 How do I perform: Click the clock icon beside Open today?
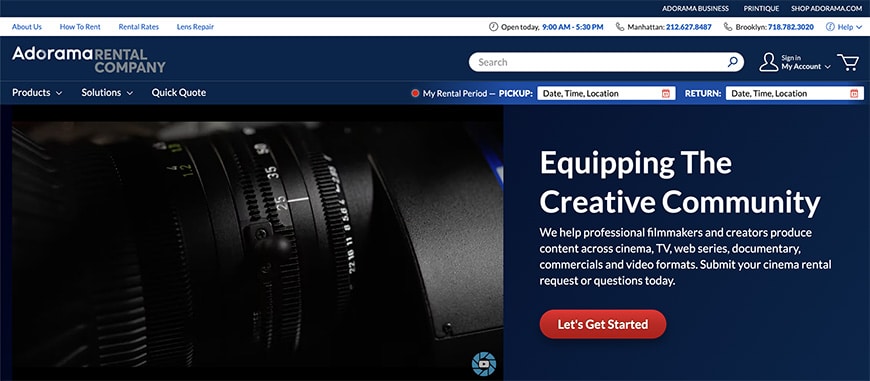coord(493,27)
